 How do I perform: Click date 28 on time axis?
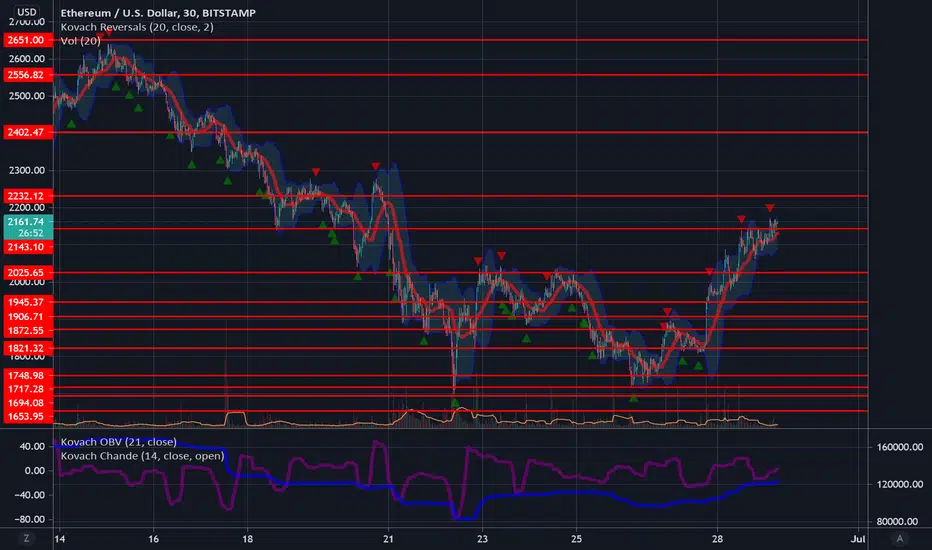pos(717,539)
